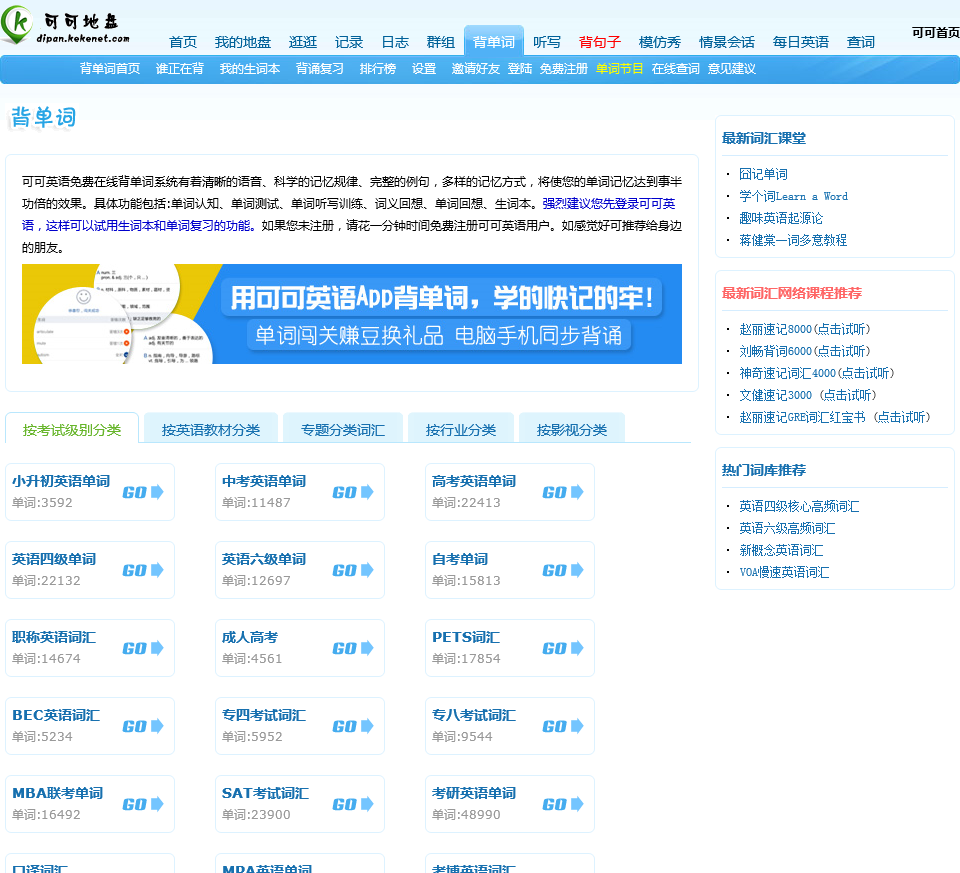Open the 首页 top navigation item
Image resolution: width=960 pixels, height=873 pixels.
[x=183, y=42]
